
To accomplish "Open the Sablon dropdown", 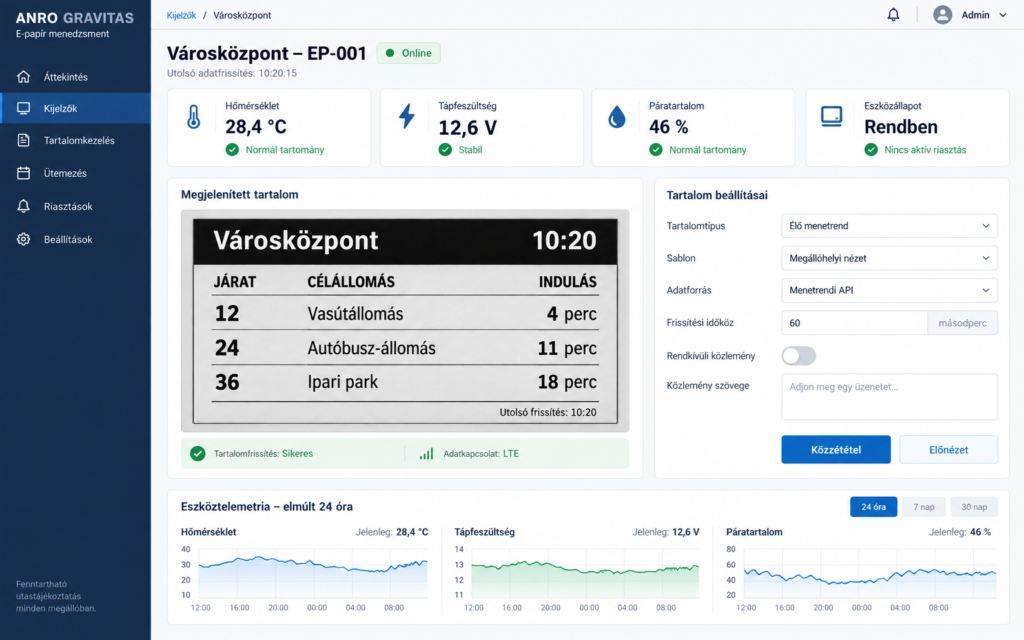I will [x=889, y=258].
